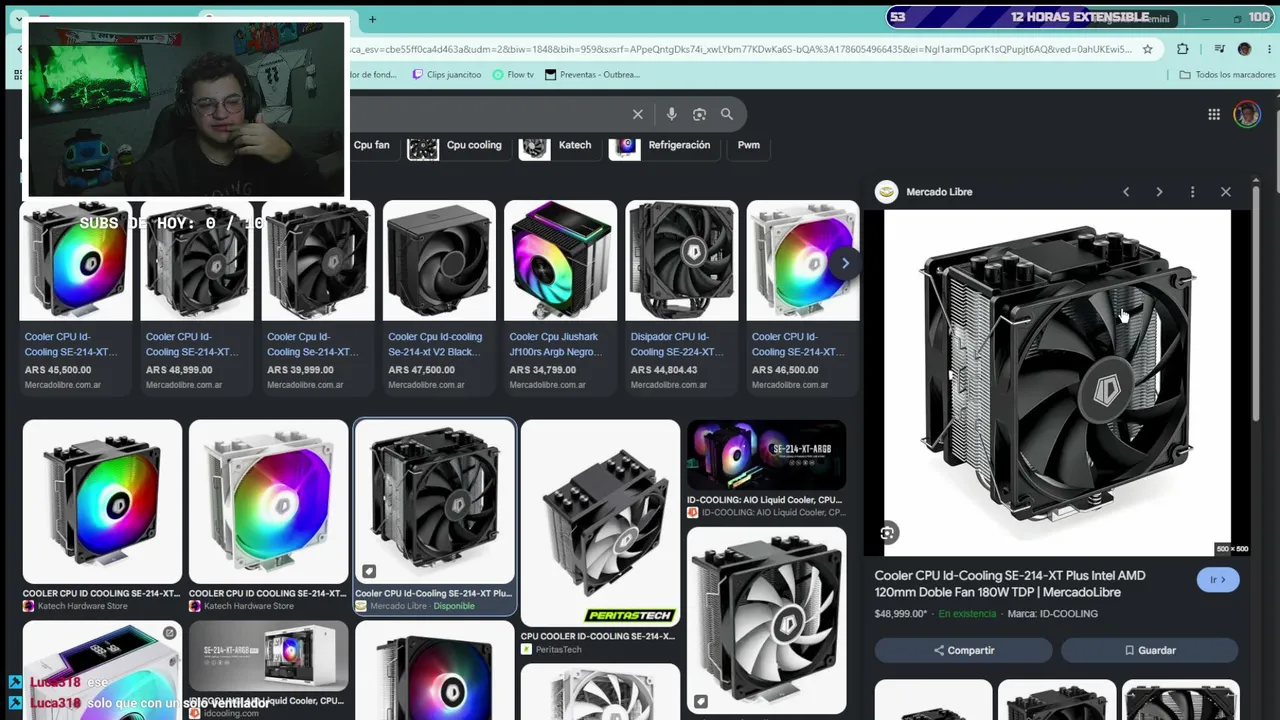Advance the product carousel with the right arrow
The height and width of the screenshot is (720, 1280).
(845, 263)
